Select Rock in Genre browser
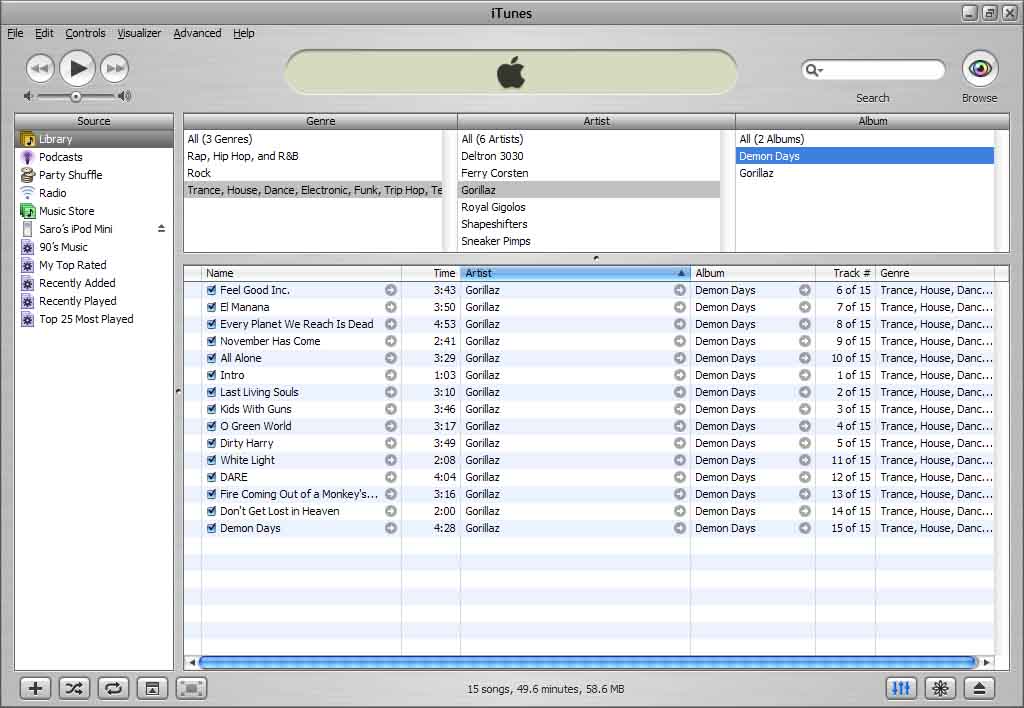This screenshot has height=708, width=1024. tap(314, 173)
